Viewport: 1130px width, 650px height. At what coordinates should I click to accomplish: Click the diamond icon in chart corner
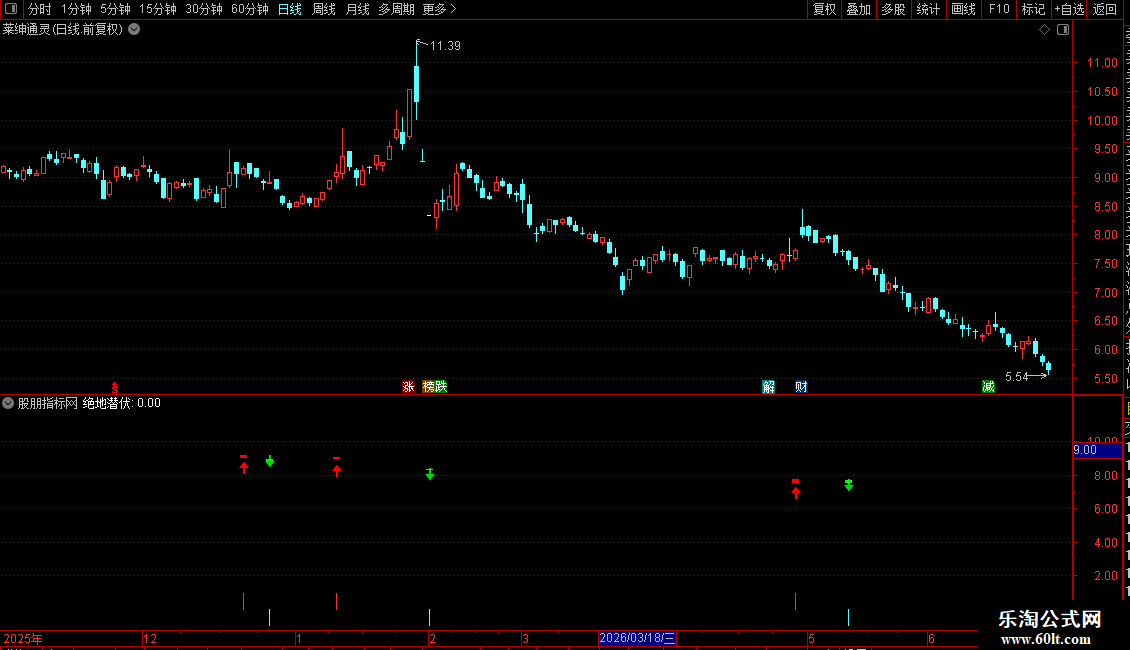[x=1044, y=30]
